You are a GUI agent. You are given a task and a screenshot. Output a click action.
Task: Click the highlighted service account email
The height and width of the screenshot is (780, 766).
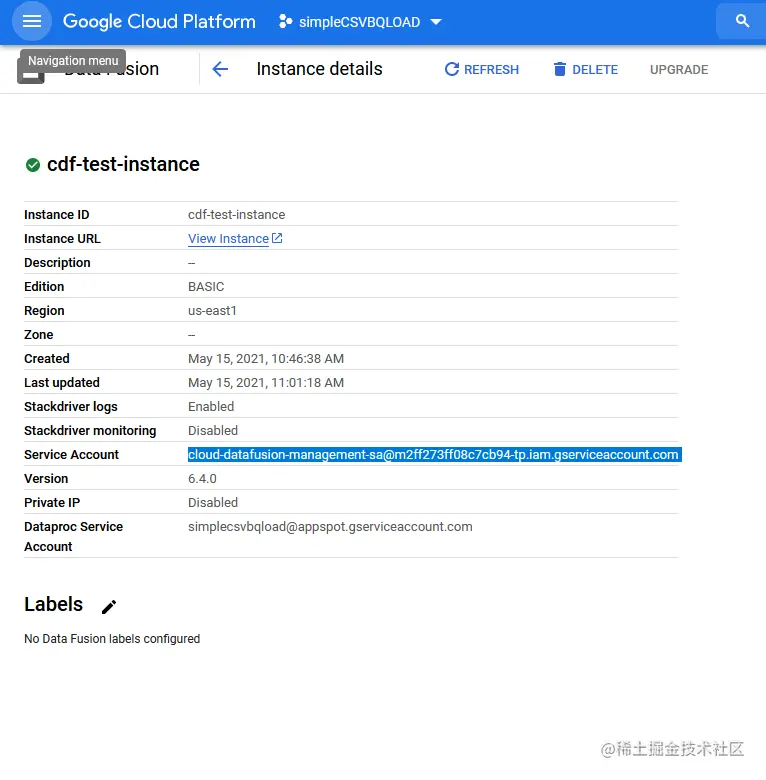(435, 455)
